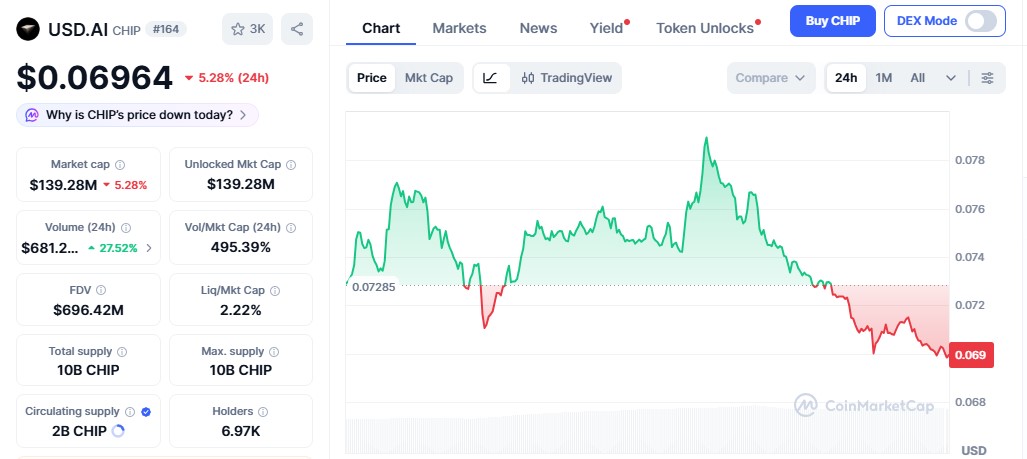
Task: Click info icon next to Unlocked Mkt Cap
Action: [x=291, y=165]
